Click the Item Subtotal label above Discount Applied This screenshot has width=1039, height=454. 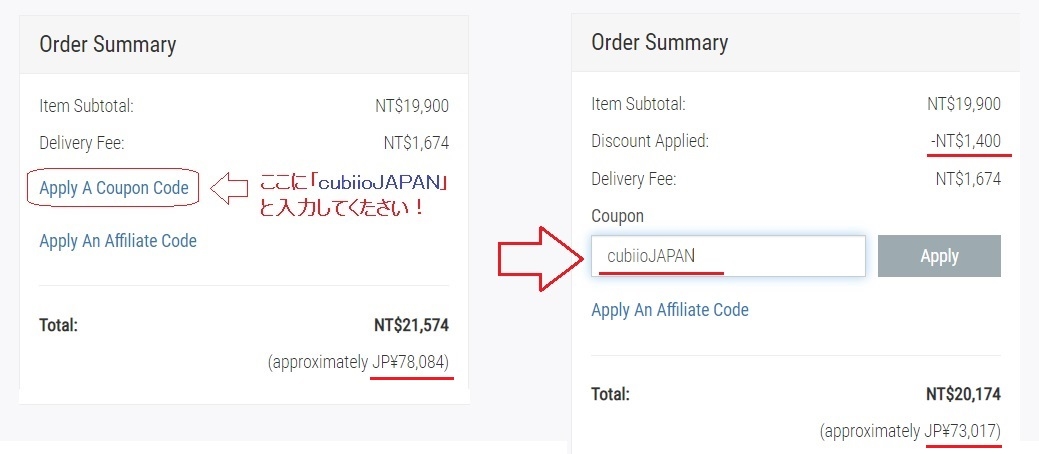coord(638,104)
